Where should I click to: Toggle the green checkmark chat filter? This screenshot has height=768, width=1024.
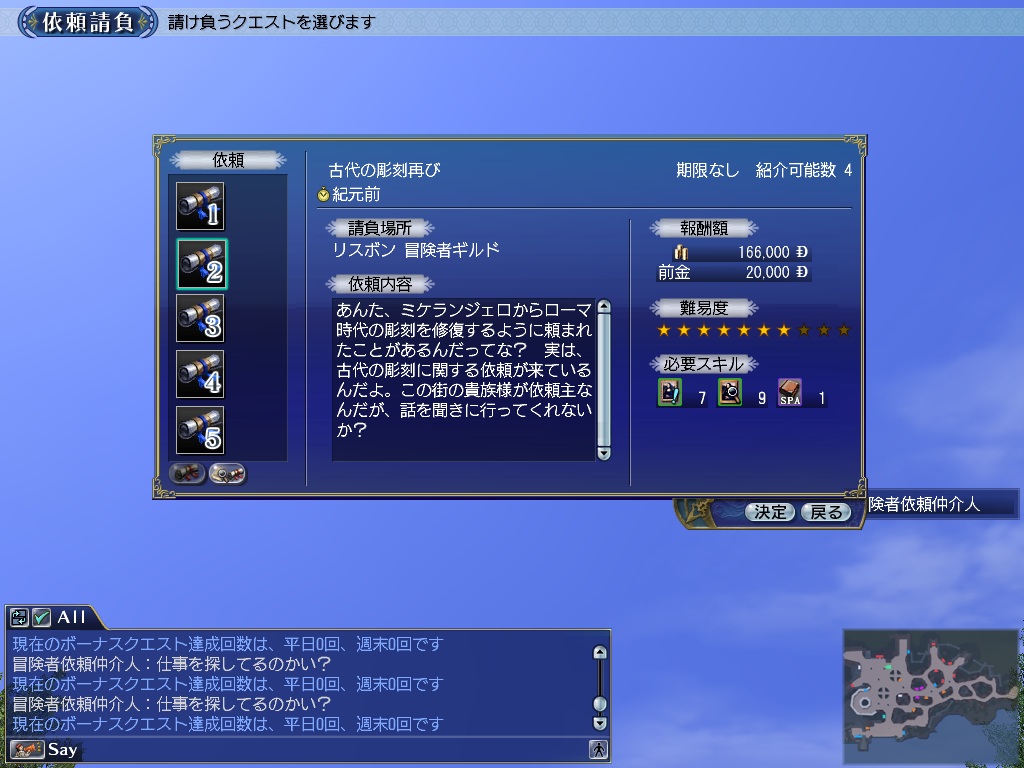[41, 618]
